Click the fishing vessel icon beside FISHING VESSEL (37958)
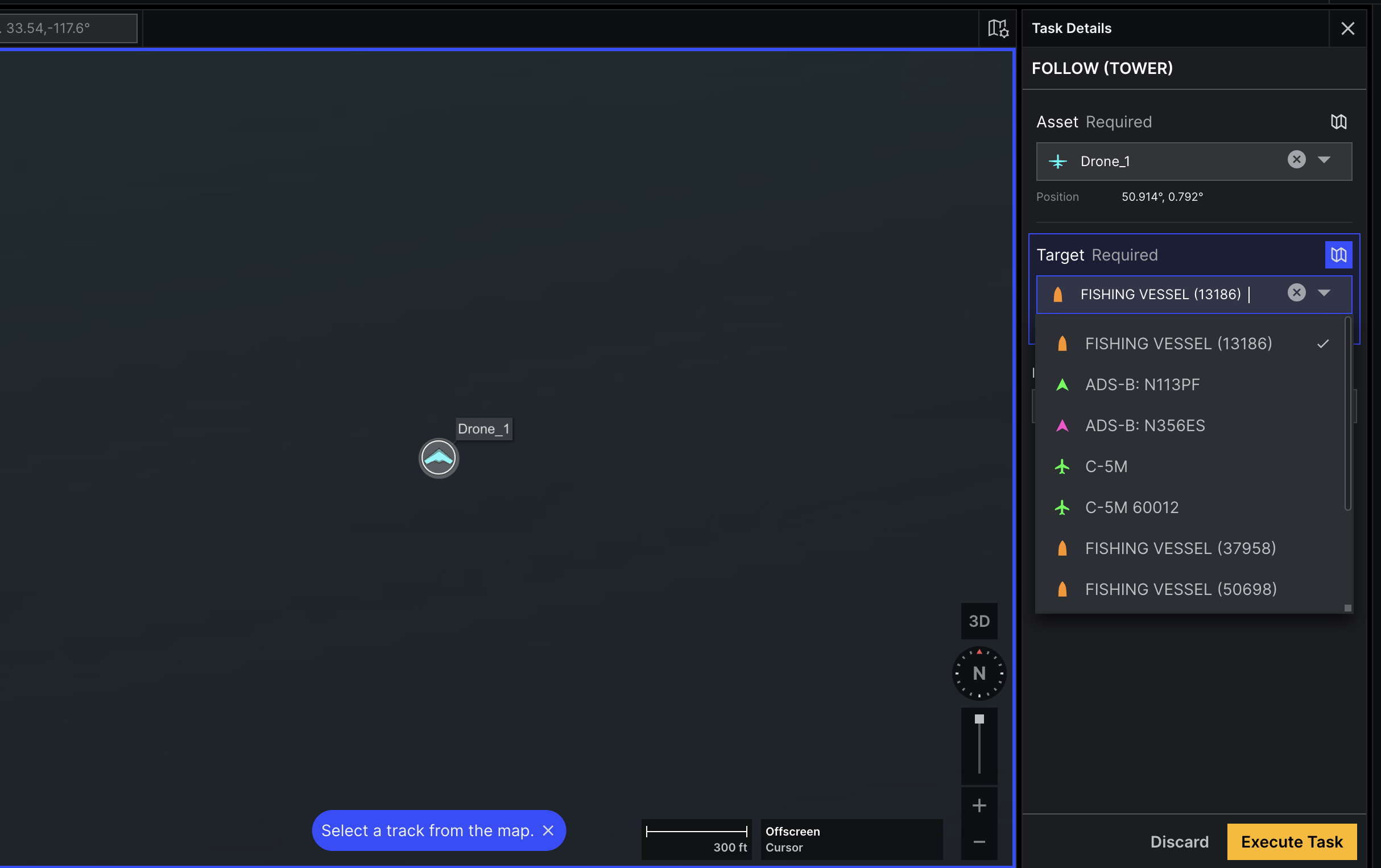The width and height of the screenshot is (1381, 868). pos(1062,548)
